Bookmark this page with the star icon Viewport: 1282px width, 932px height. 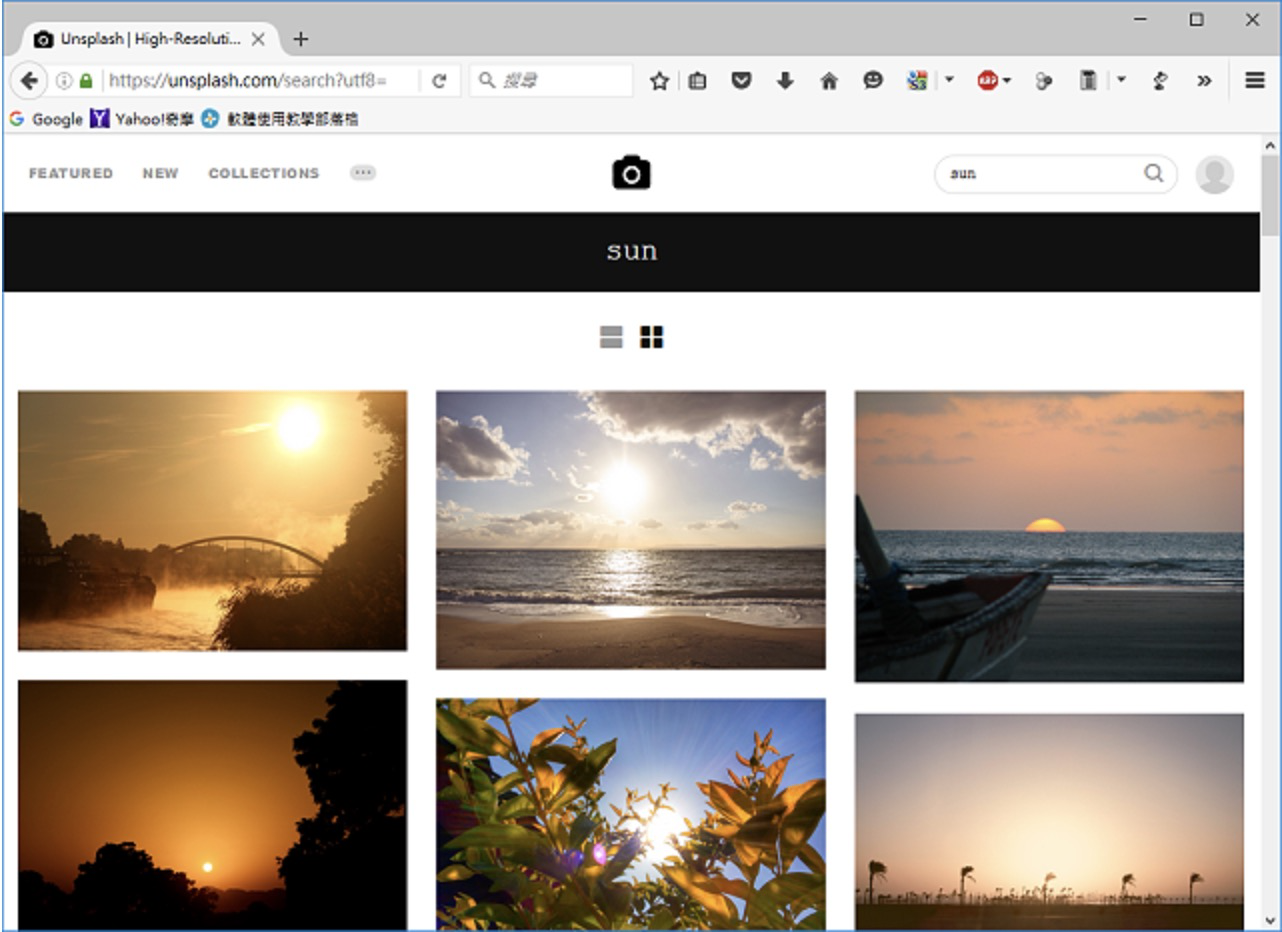(x=659, y=81)
